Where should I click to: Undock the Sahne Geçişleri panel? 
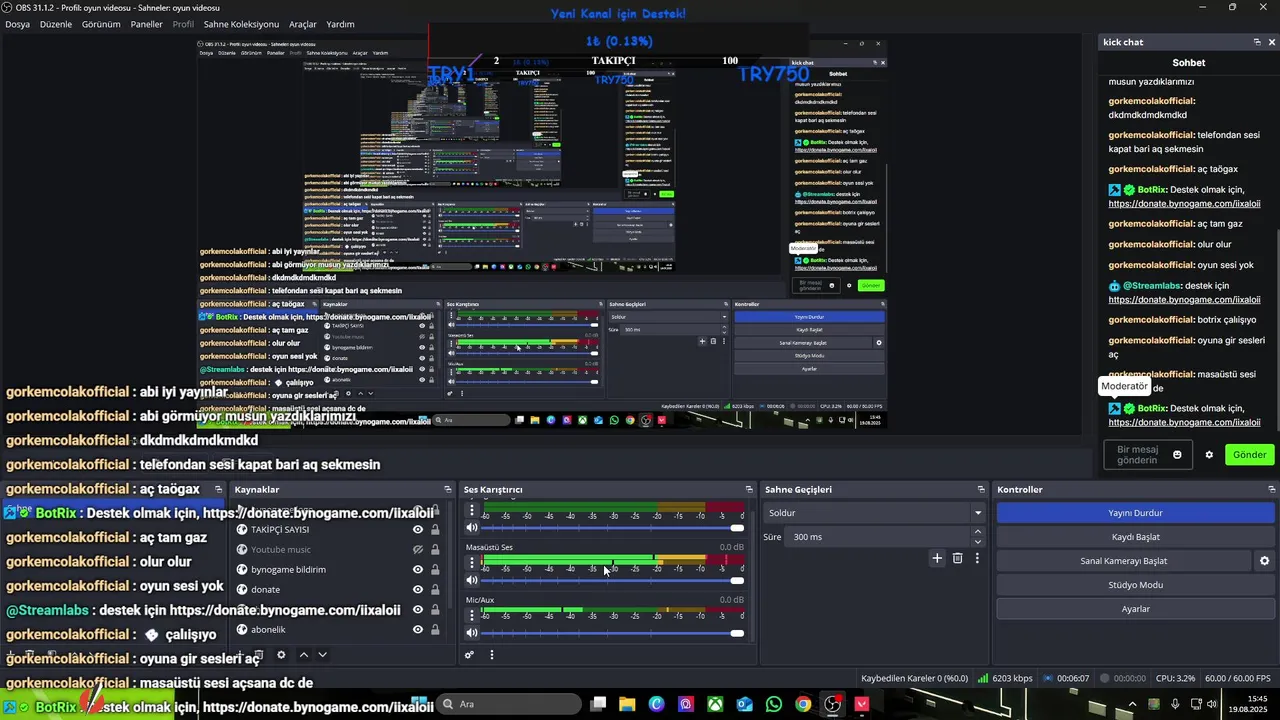pos(981,489)
